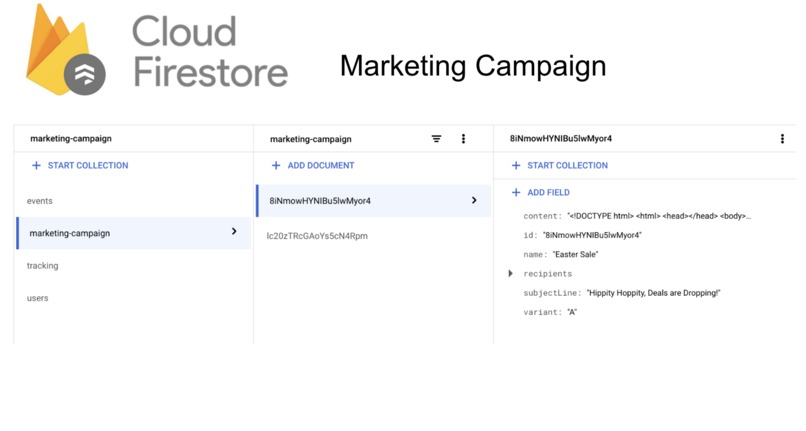Click the name field 'Easter Sale'
The image size is (806, 431).
[x=575, y=255]
